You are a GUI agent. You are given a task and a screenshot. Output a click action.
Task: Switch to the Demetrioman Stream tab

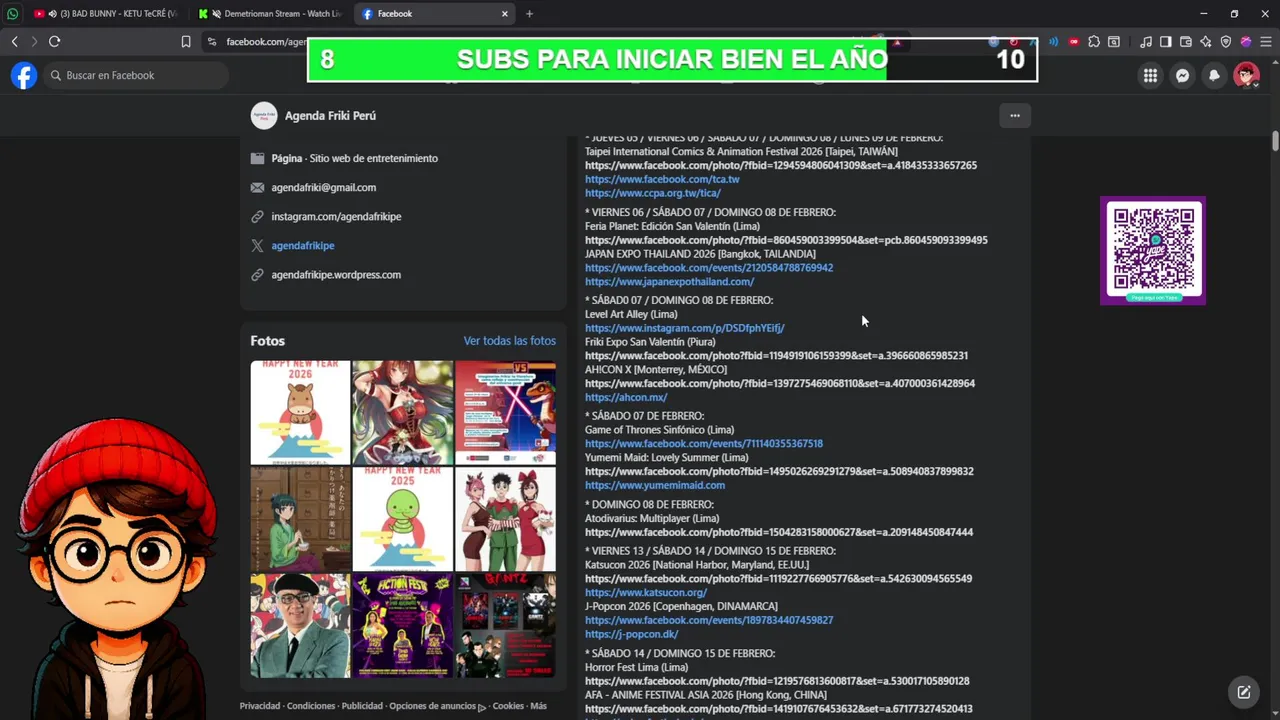[x=270, y=14]
